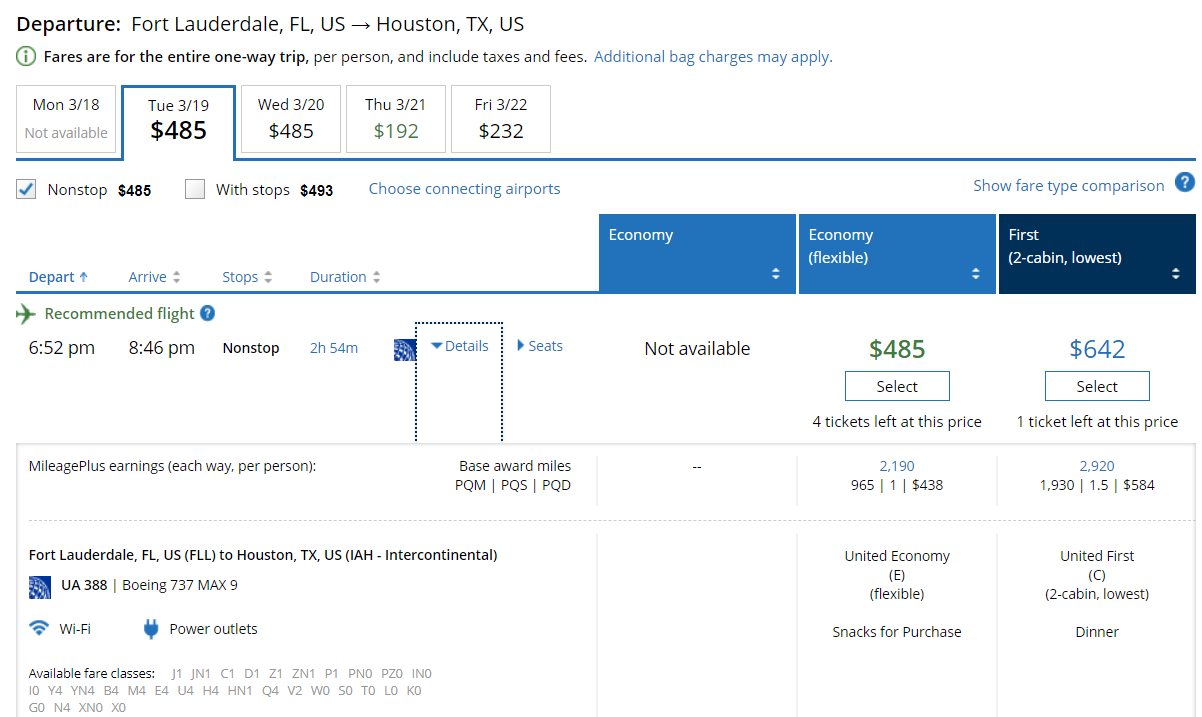This screenshot has width=1202, height=717.
Task: Click the Base award miles label
Action: click(x=515, y=466)
